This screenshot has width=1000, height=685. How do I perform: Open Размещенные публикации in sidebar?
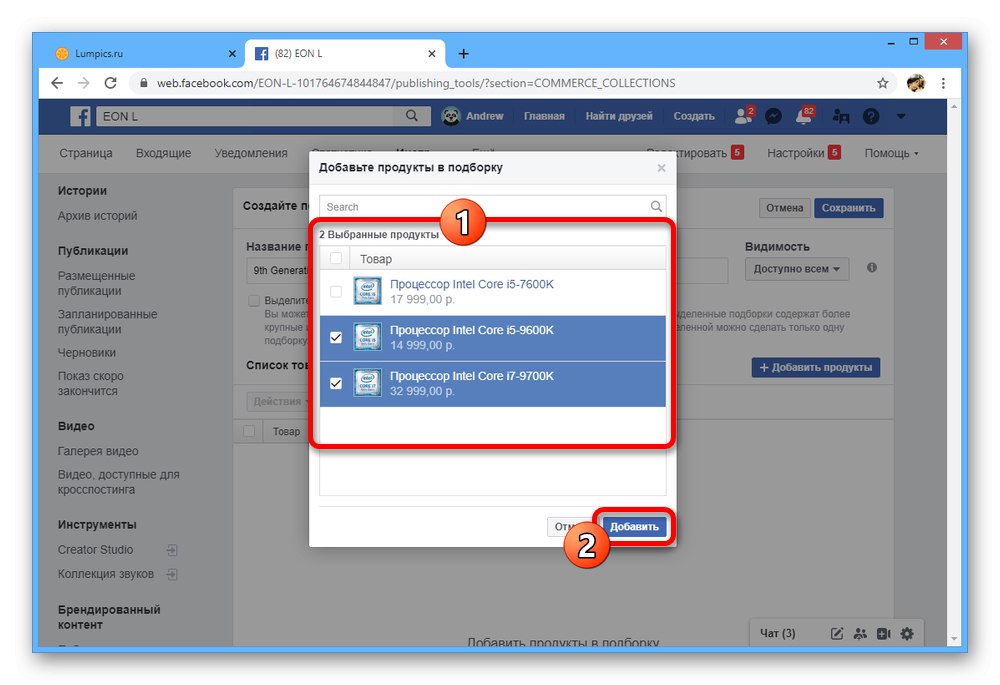click(x=96, y=283)
